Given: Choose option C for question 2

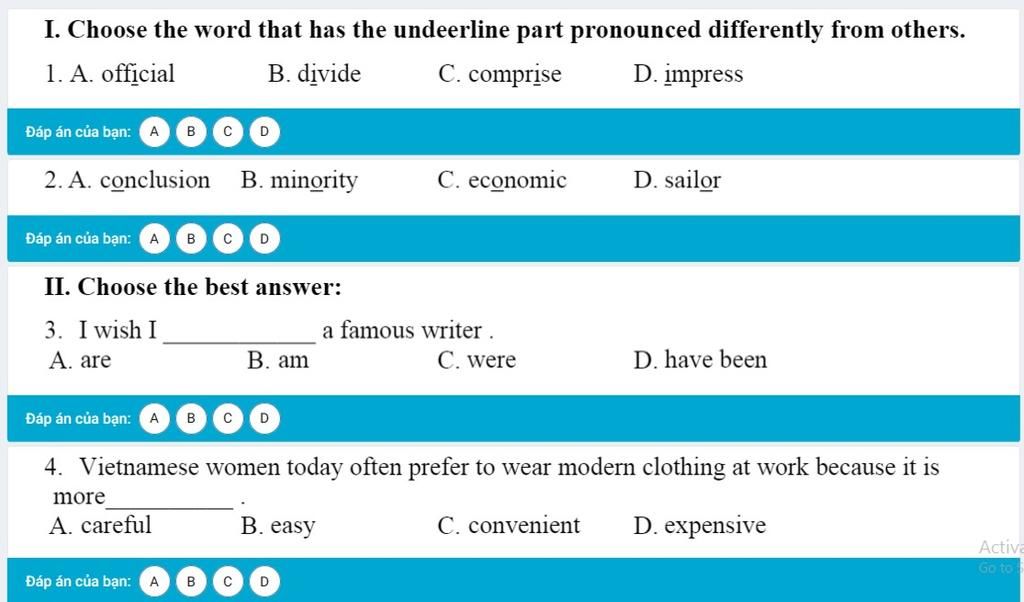Looking at the screenshot, I should (228, 239).
